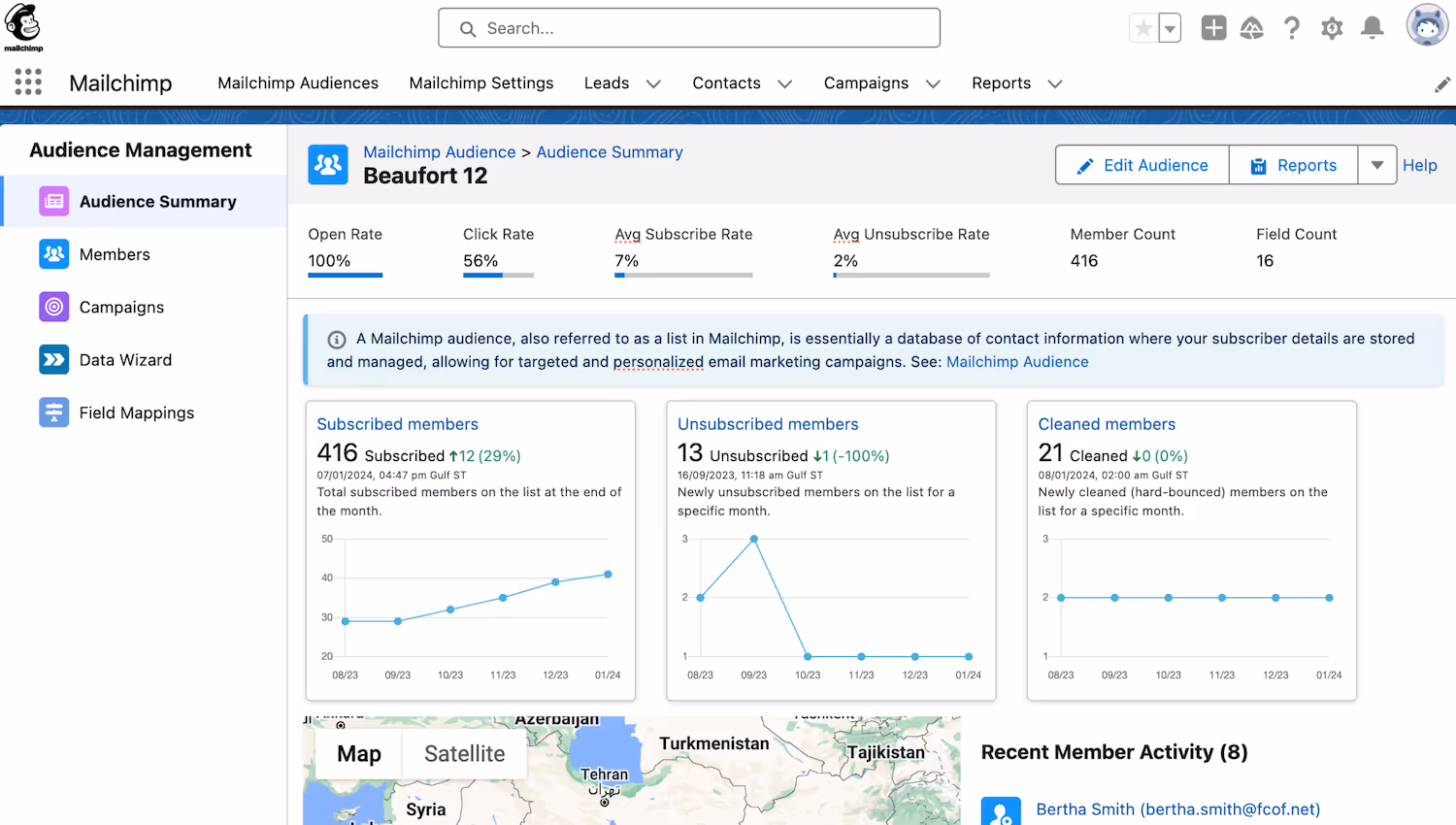Click the pencil edit navigation icon
This screenshot has width=1456, height=825.
pyautogui.click(x=1441, y=85)
